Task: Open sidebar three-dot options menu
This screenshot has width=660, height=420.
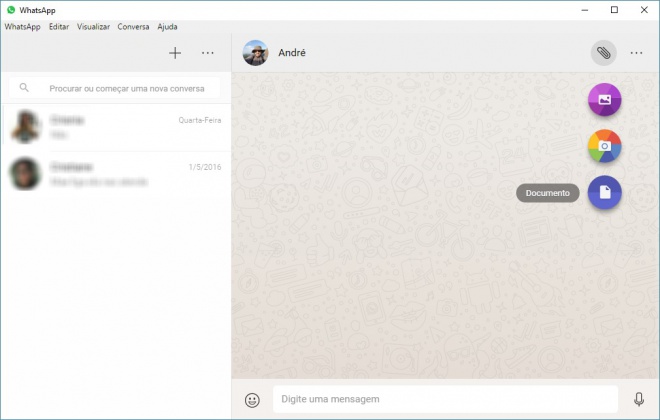Action: point(207,53)
